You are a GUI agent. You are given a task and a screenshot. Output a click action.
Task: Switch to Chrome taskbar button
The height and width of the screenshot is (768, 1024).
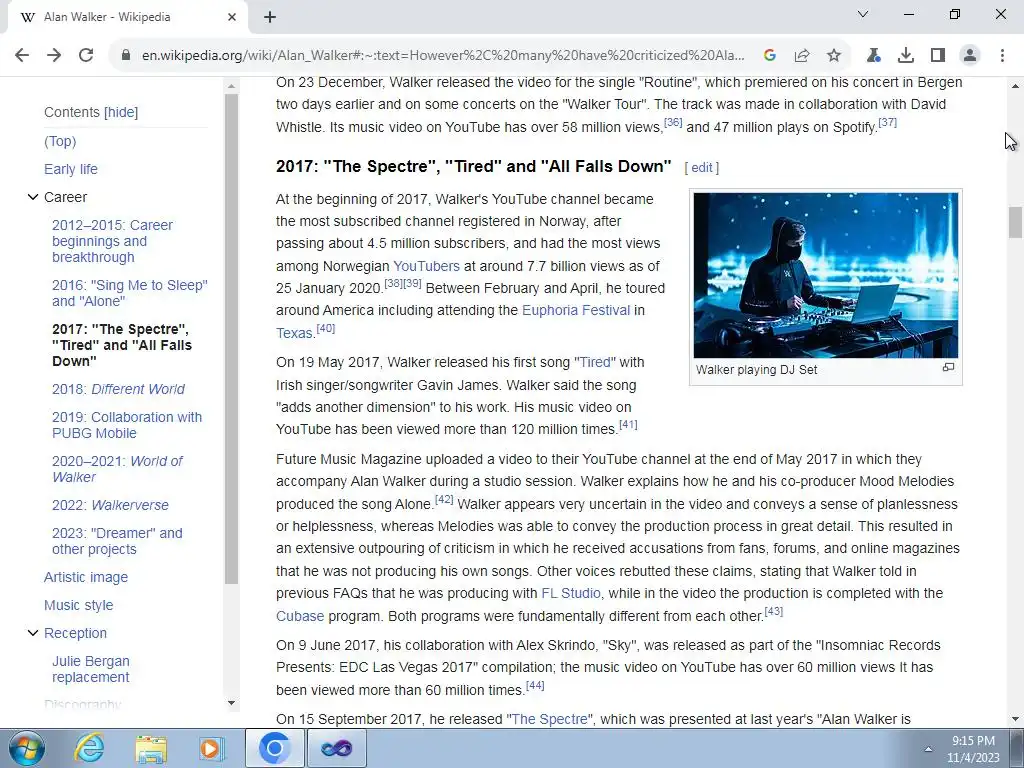(274, 748)
